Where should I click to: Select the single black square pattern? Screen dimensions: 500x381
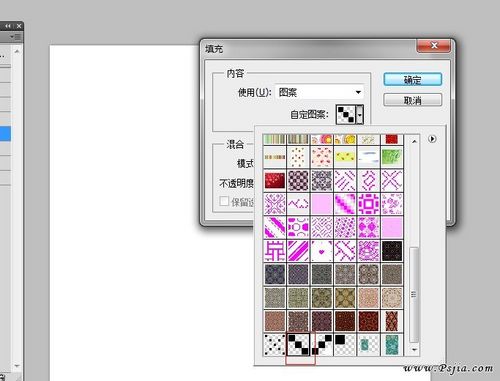click(x=345, y=345)
